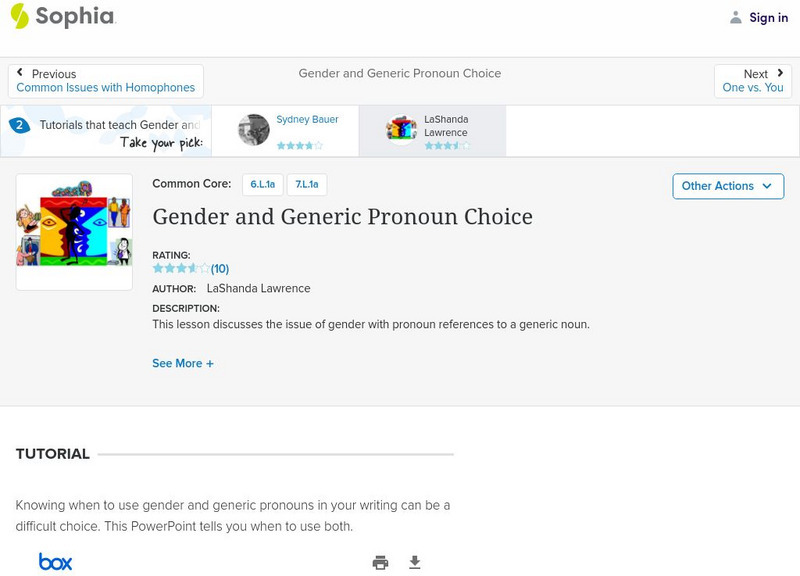Select LaShanda Lawrence's tutorial tab

click(432, 131)
